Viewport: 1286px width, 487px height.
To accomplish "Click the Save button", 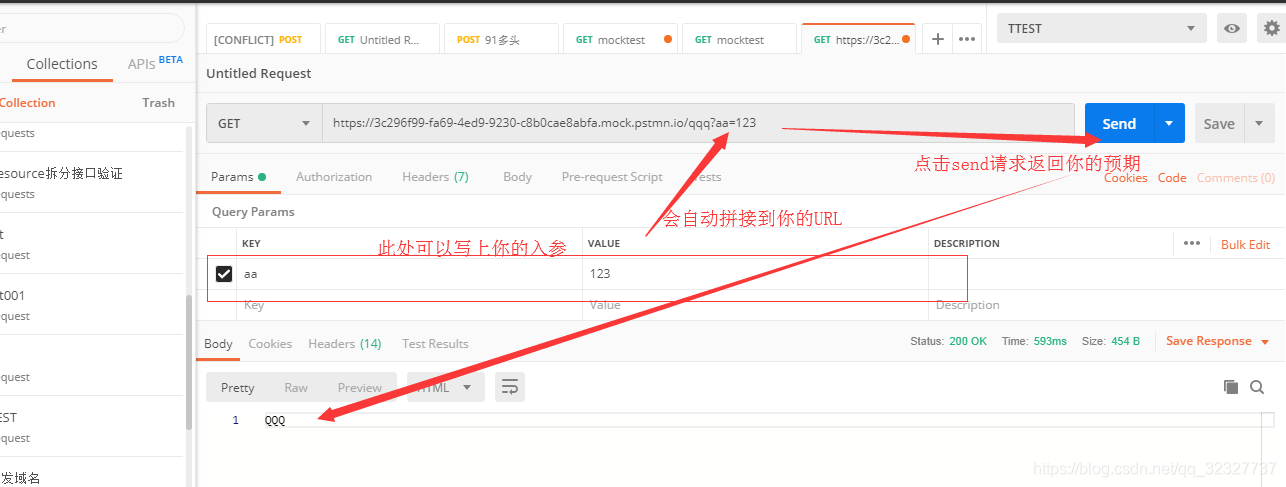I will coord(1219,124).
